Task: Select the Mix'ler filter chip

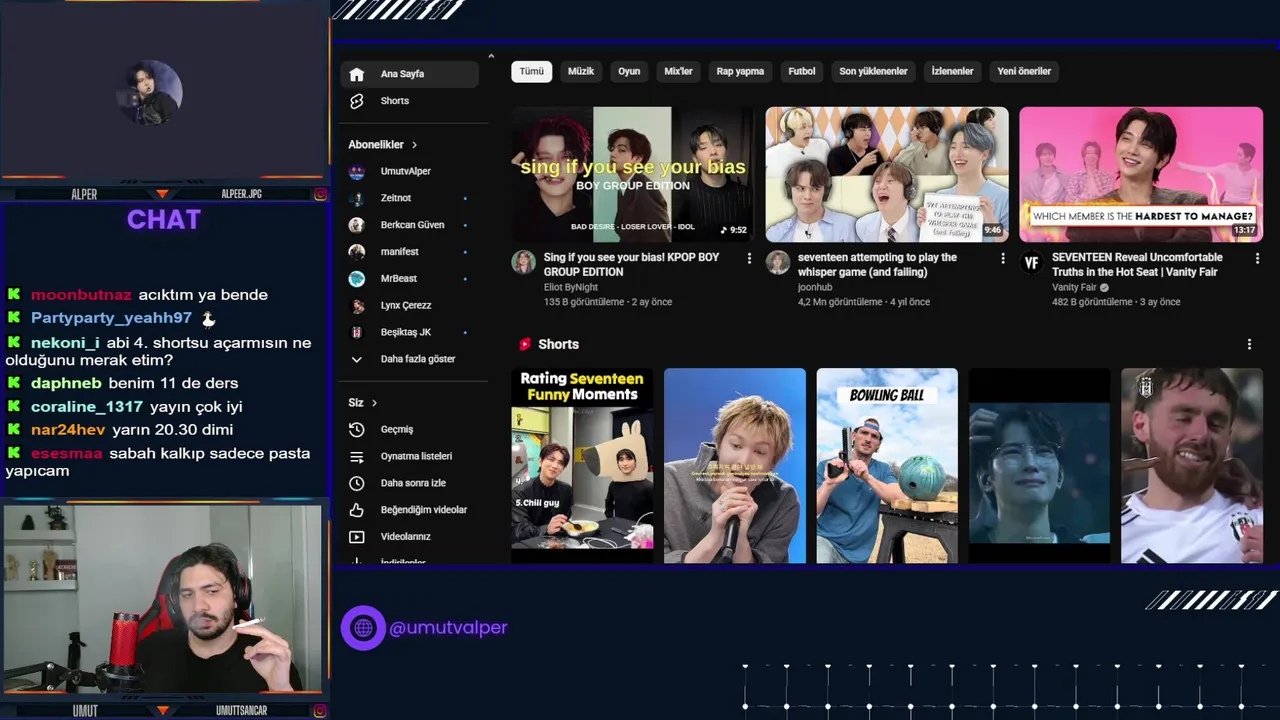Action: [678, 71]
